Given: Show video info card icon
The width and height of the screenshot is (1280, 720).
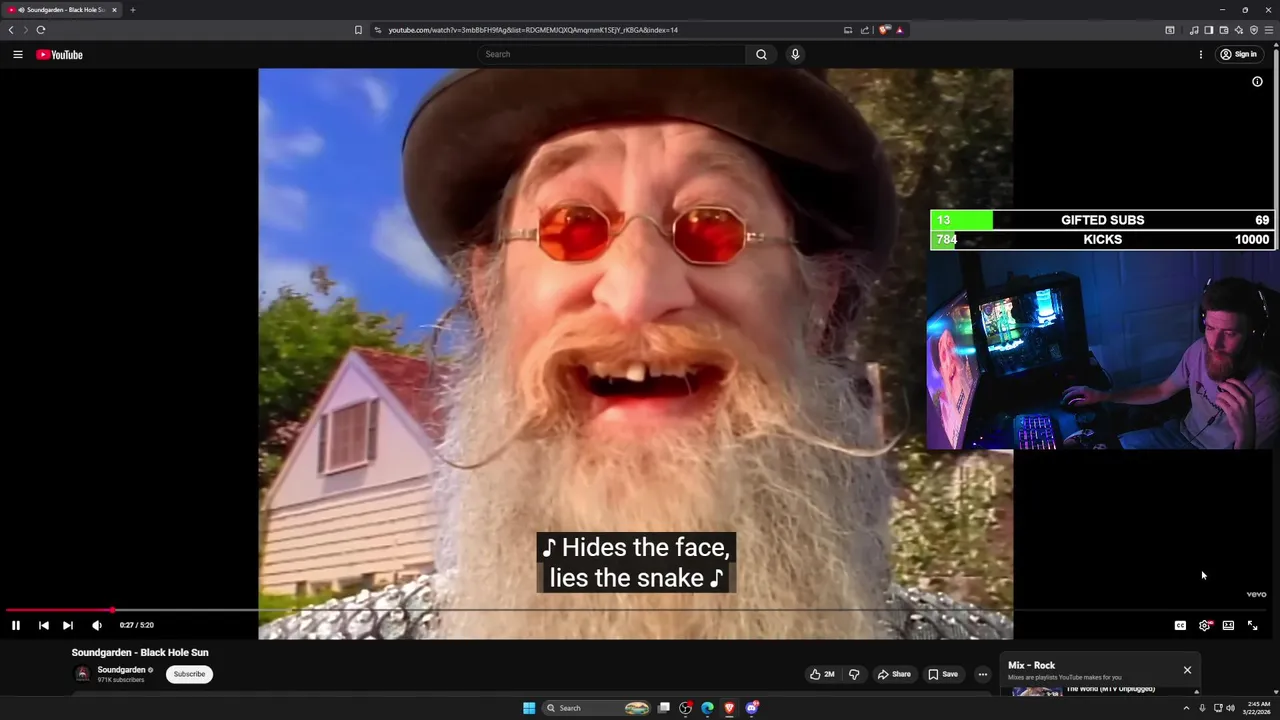Looking at the screenshot, I should click(x=1257, y=81).
